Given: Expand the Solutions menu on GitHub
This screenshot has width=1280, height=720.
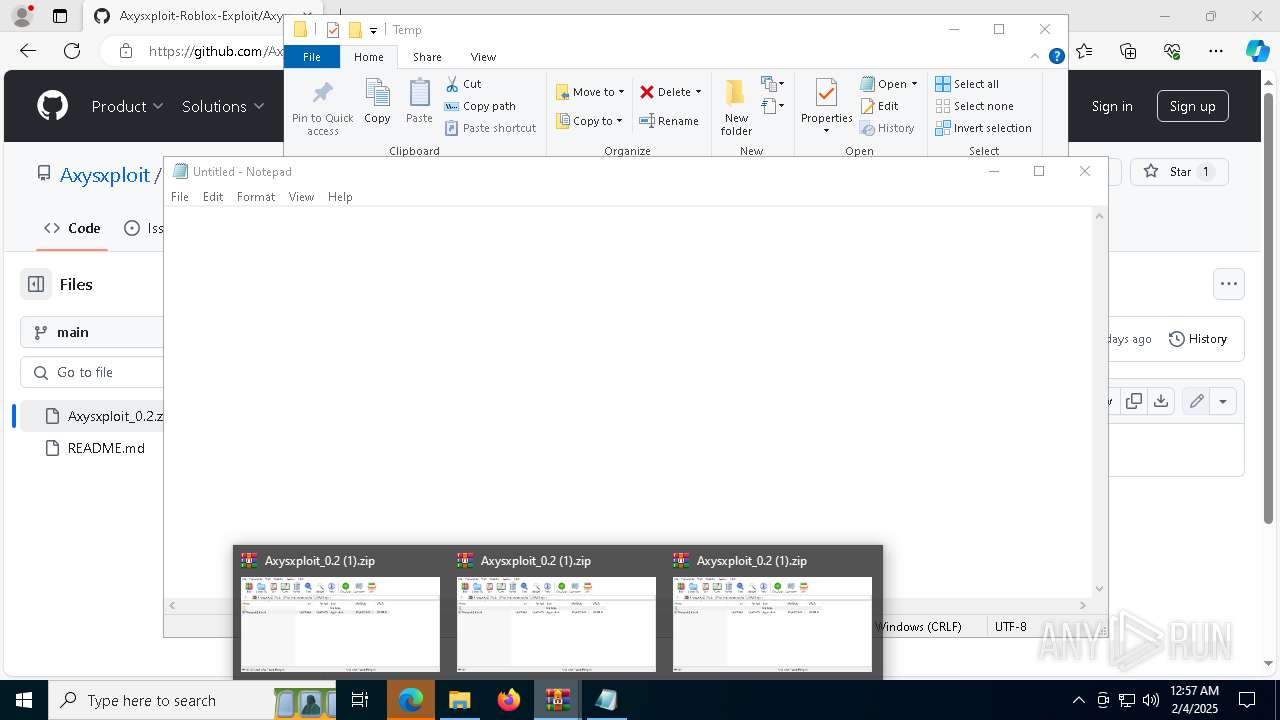Looking at the screenshot, I should (223, 106).
